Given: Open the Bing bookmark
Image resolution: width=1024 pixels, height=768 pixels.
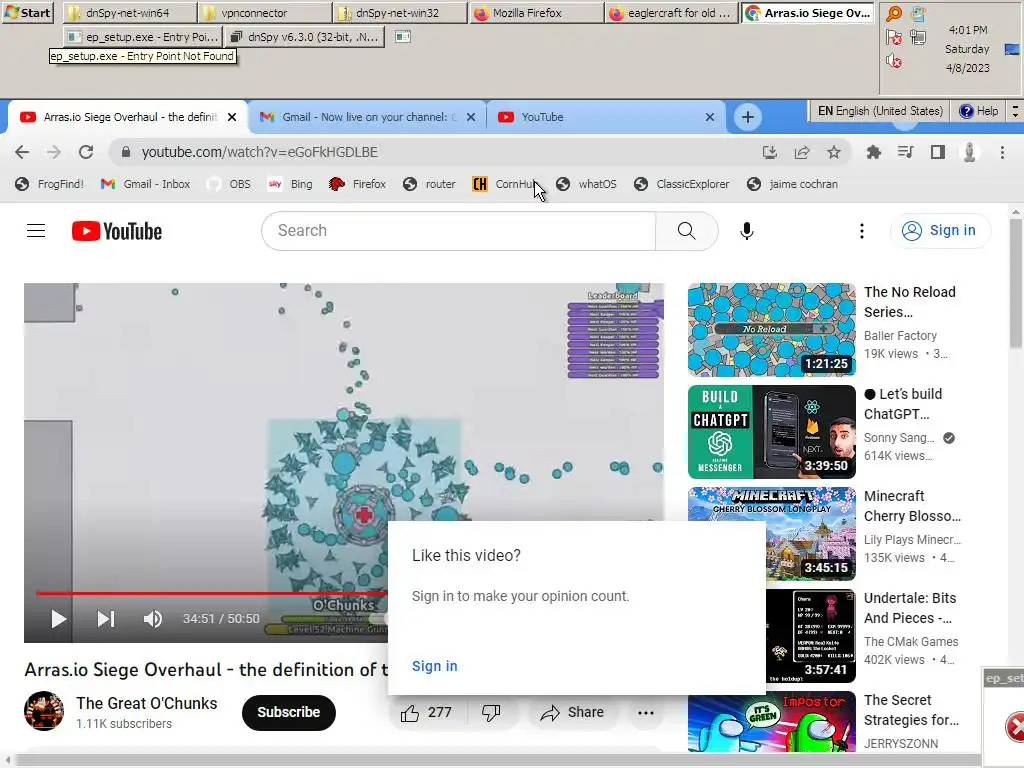Looking at the screenshot, I should pyautogui.click(x=291, y=184).
